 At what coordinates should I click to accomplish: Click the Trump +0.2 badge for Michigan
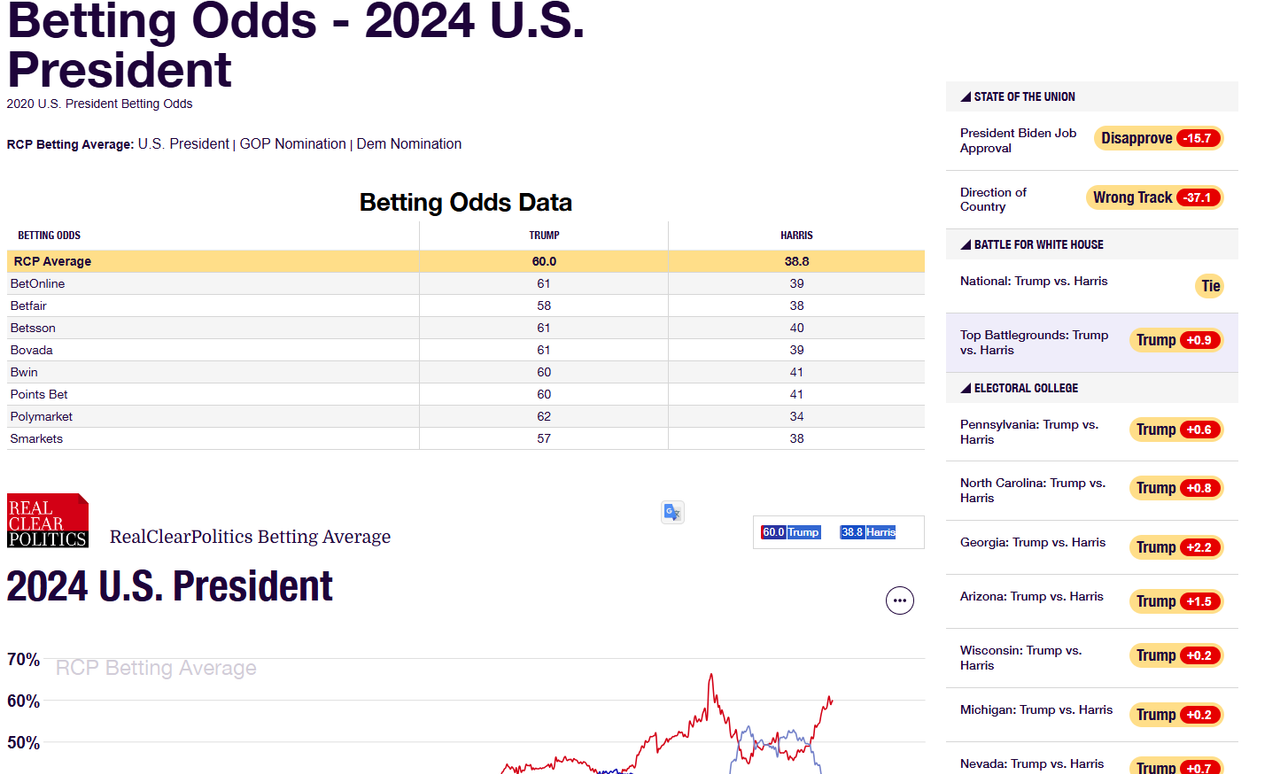coord(1176,714)
